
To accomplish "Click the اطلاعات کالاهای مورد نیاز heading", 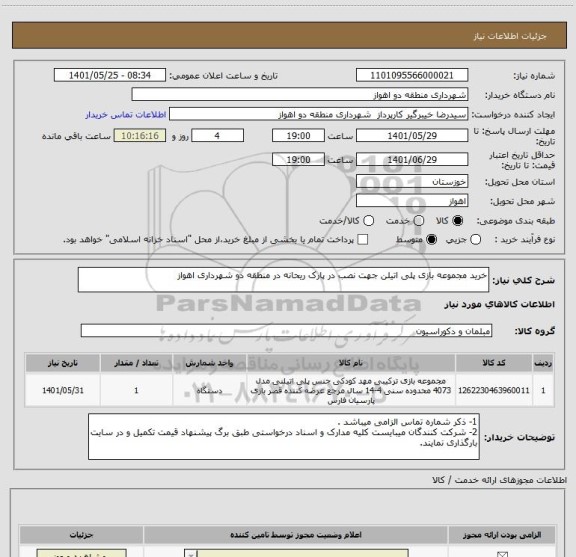I will point(500,304).
